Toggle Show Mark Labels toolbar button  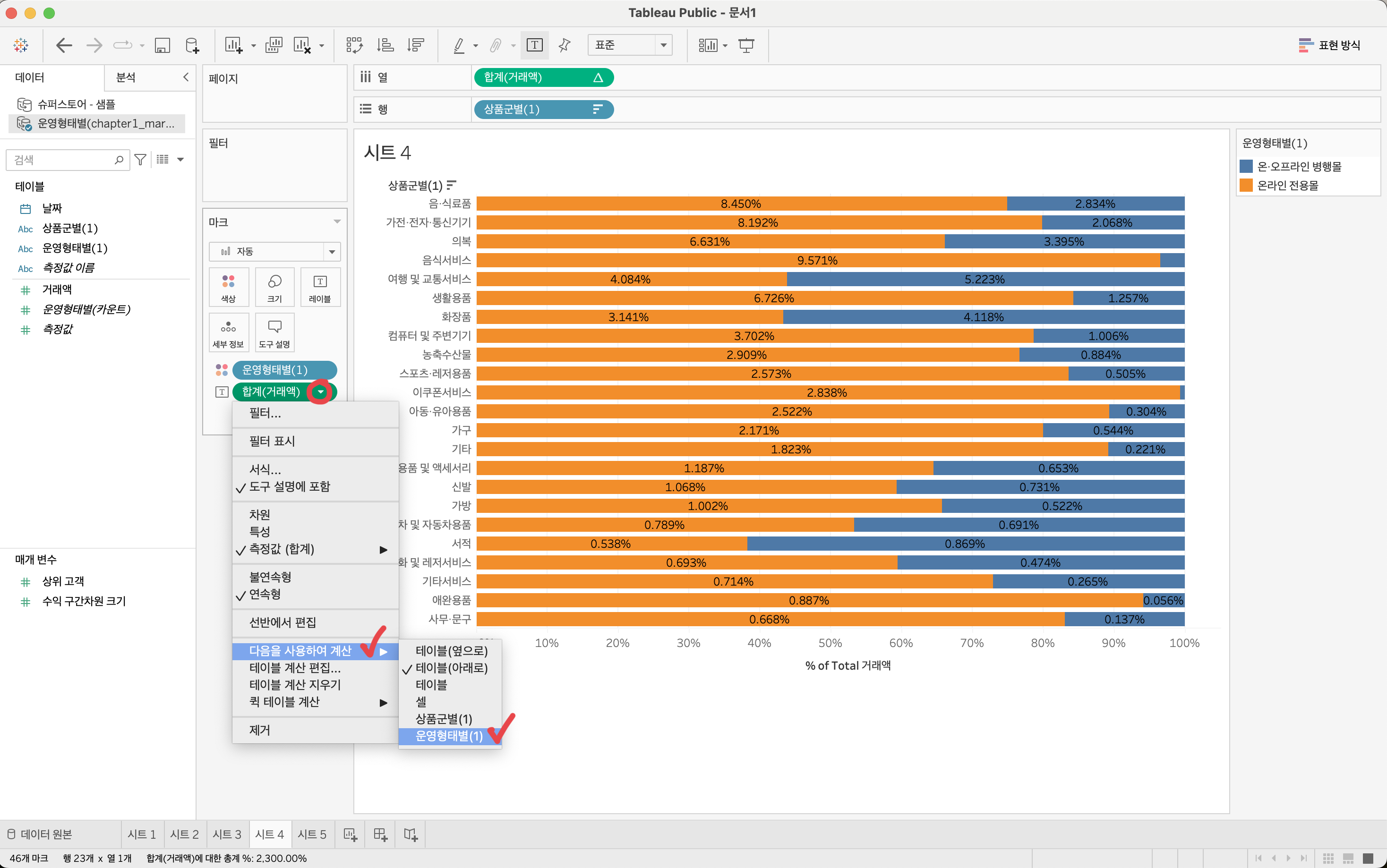534,45
